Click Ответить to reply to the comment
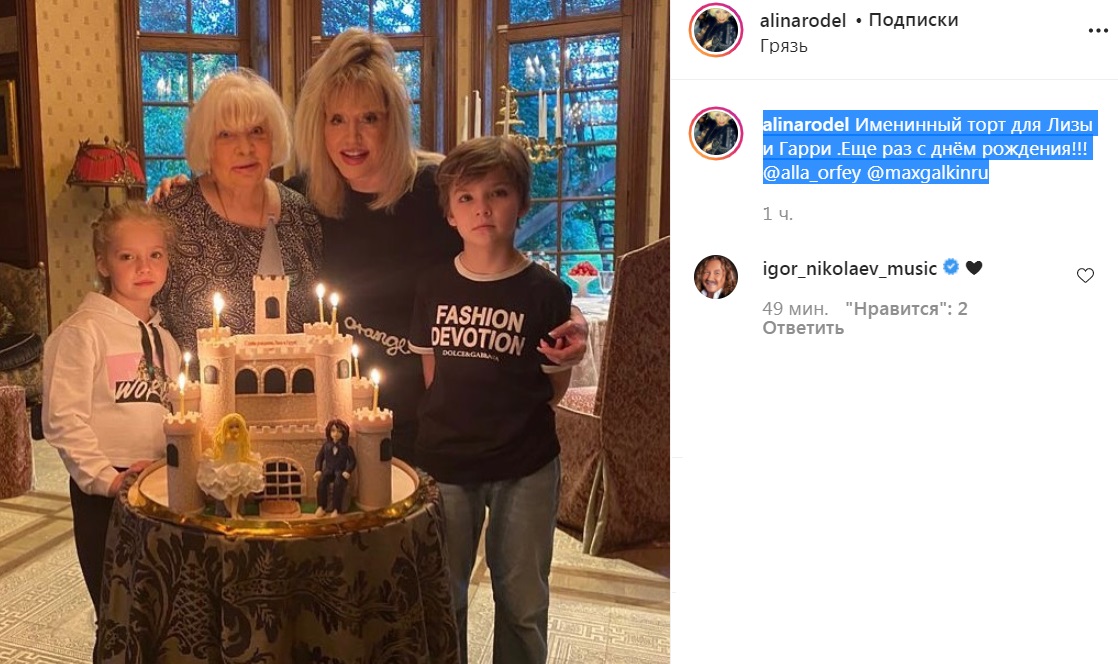This screenshot has width=1118, height=664. coord(803,328)
